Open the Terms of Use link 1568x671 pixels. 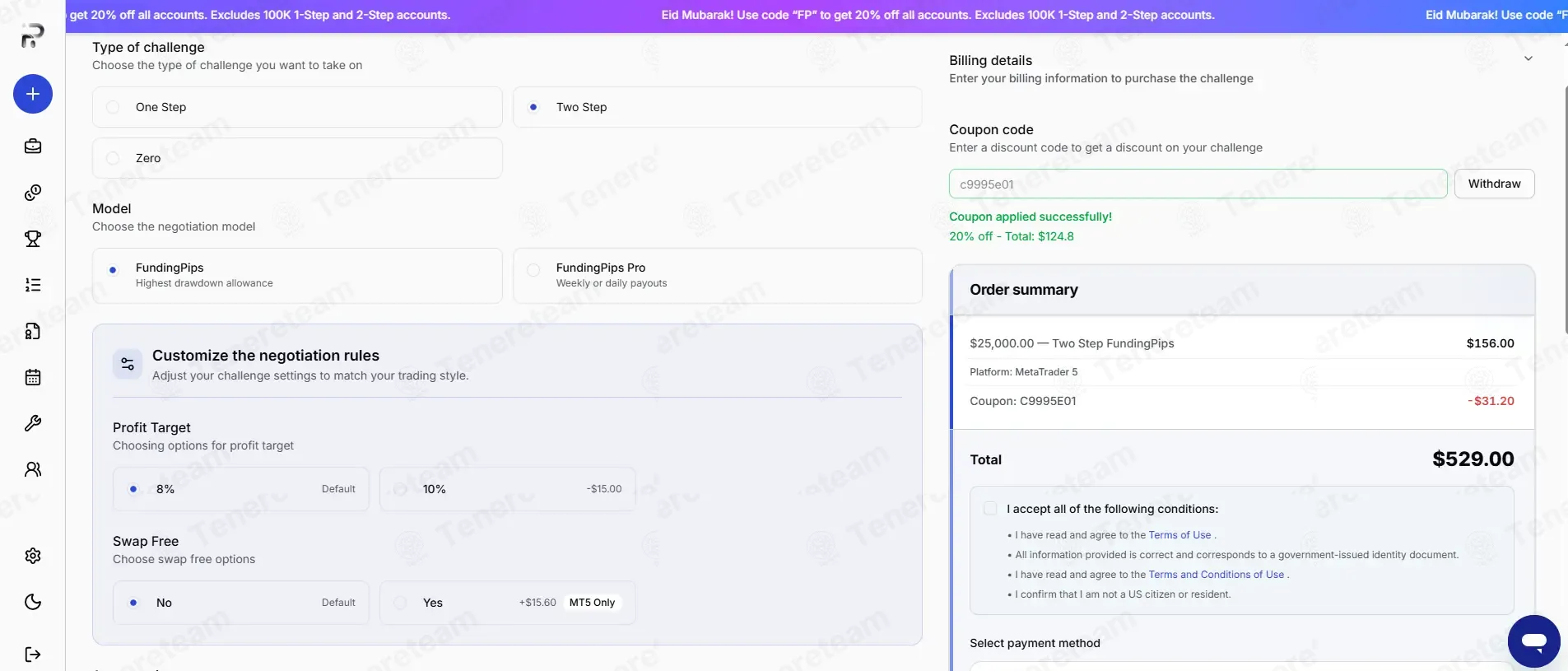[1179, 535]
